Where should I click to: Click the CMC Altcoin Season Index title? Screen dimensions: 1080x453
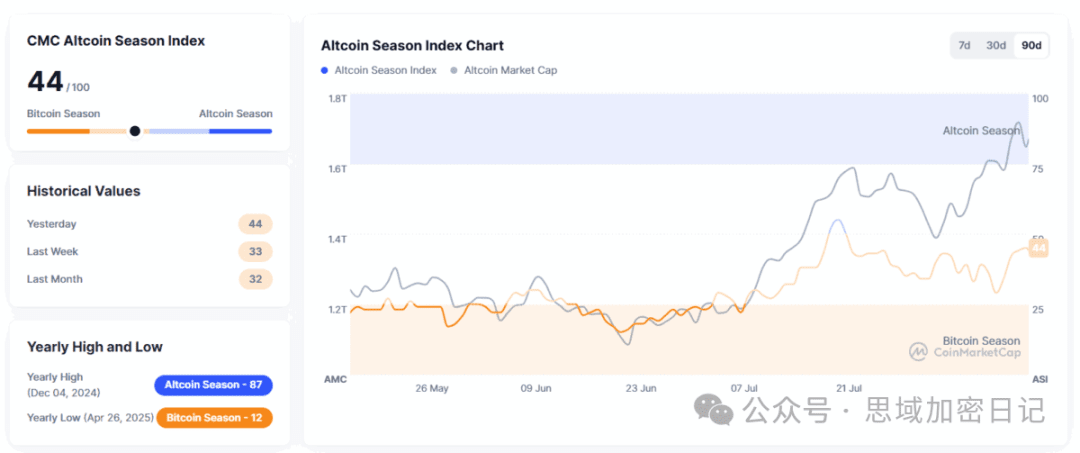(116, 41)
